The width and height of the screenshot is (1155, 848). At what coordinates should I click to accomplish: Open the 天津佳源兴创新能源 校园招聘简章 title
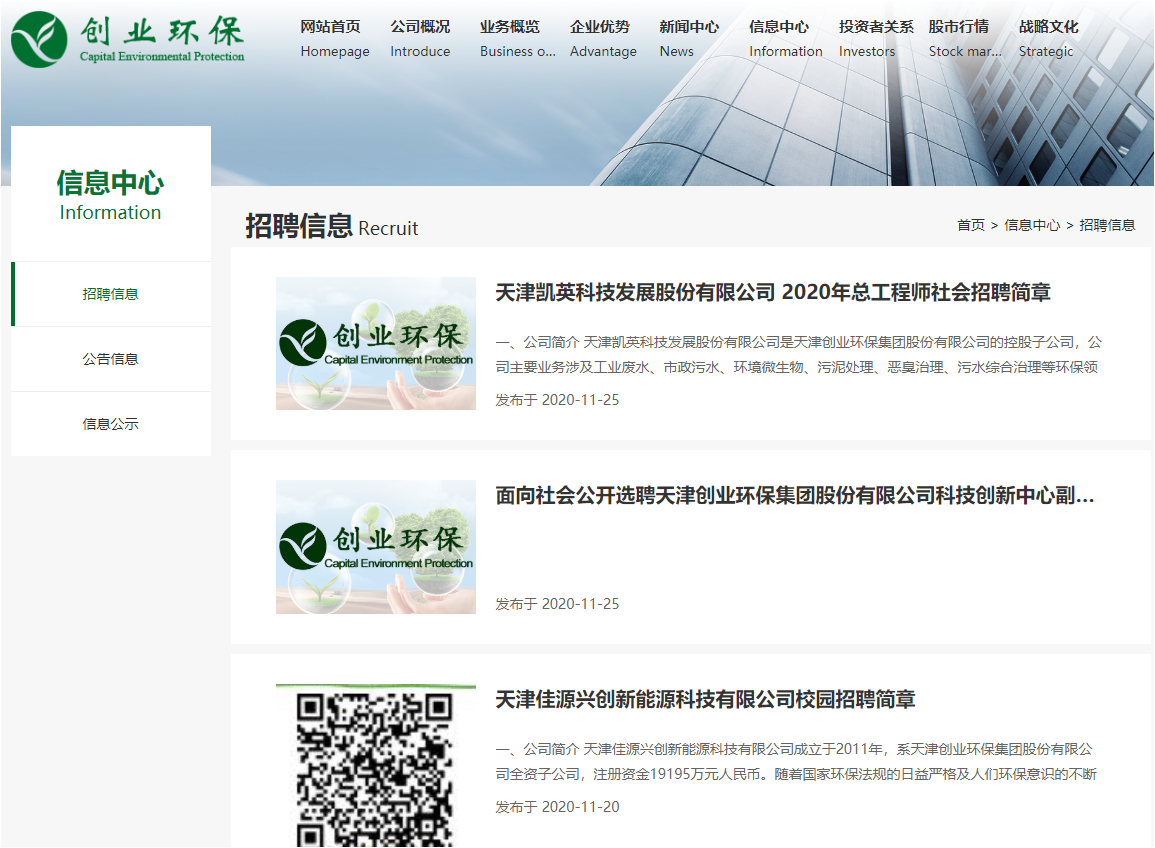[705, 699]
